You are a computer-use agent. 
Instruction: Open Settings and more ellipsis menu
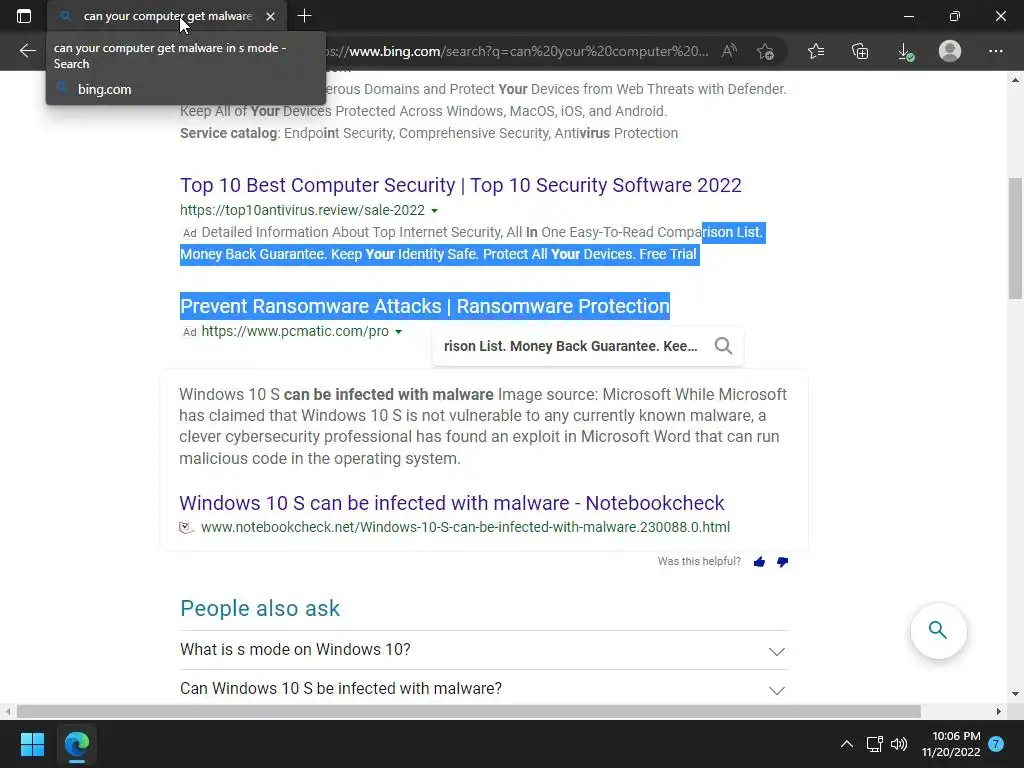[995, 51]
